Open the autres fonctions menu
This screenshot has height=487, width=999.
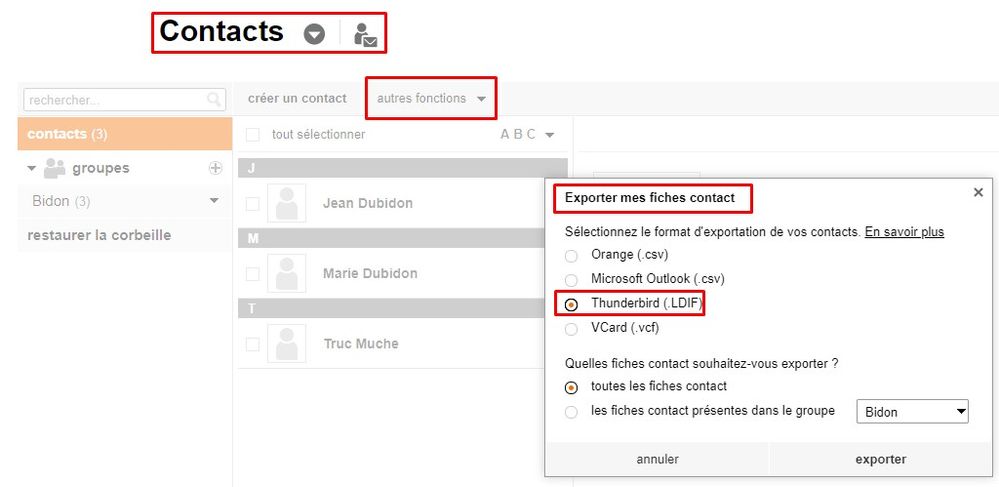(431, 98)
